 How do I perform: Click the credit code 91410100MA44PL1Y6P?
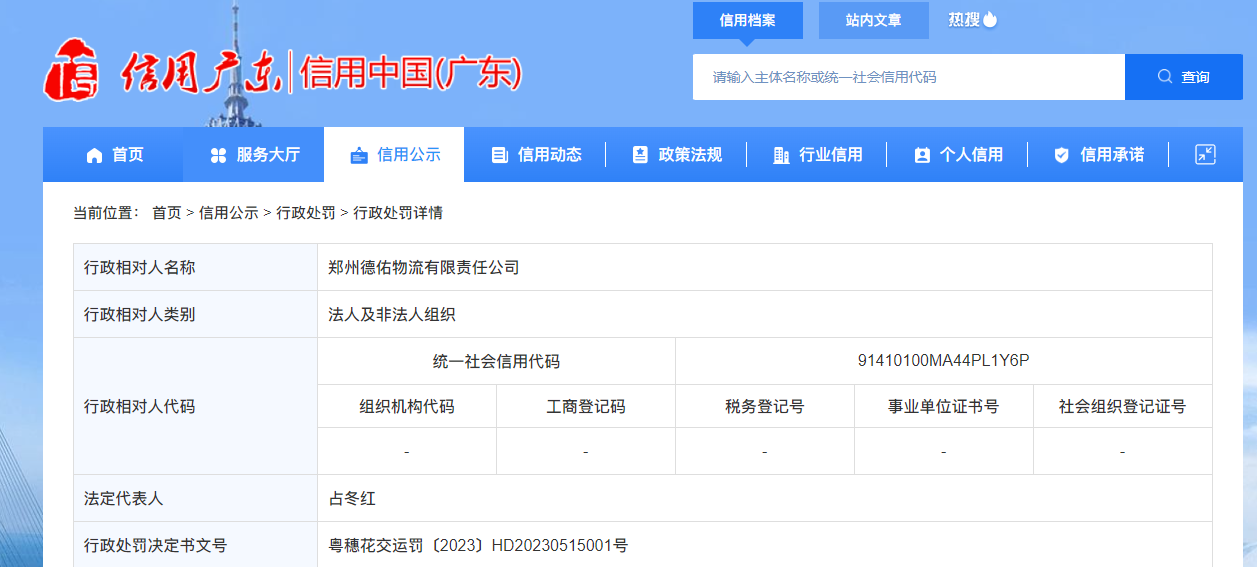coord(943,361)
